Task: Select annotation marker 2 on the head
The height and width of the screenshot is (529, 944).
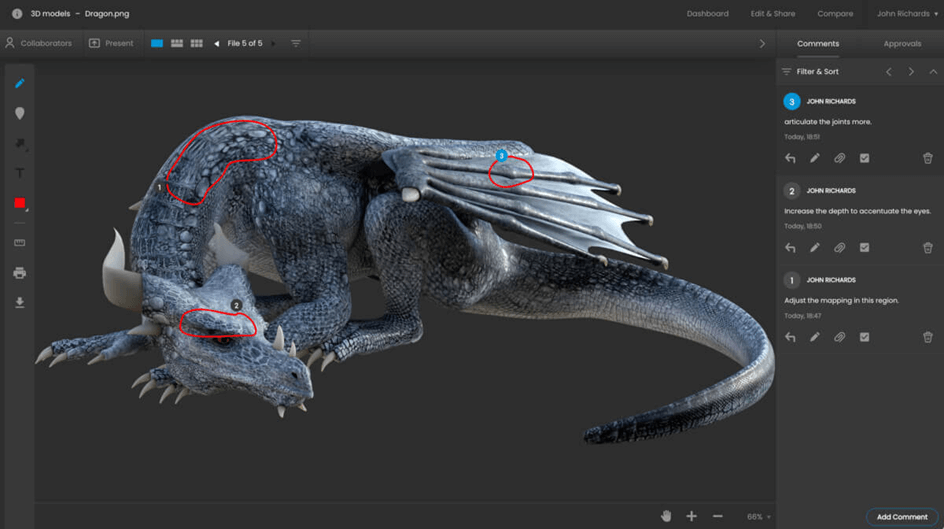Action: tap(237, 306)
